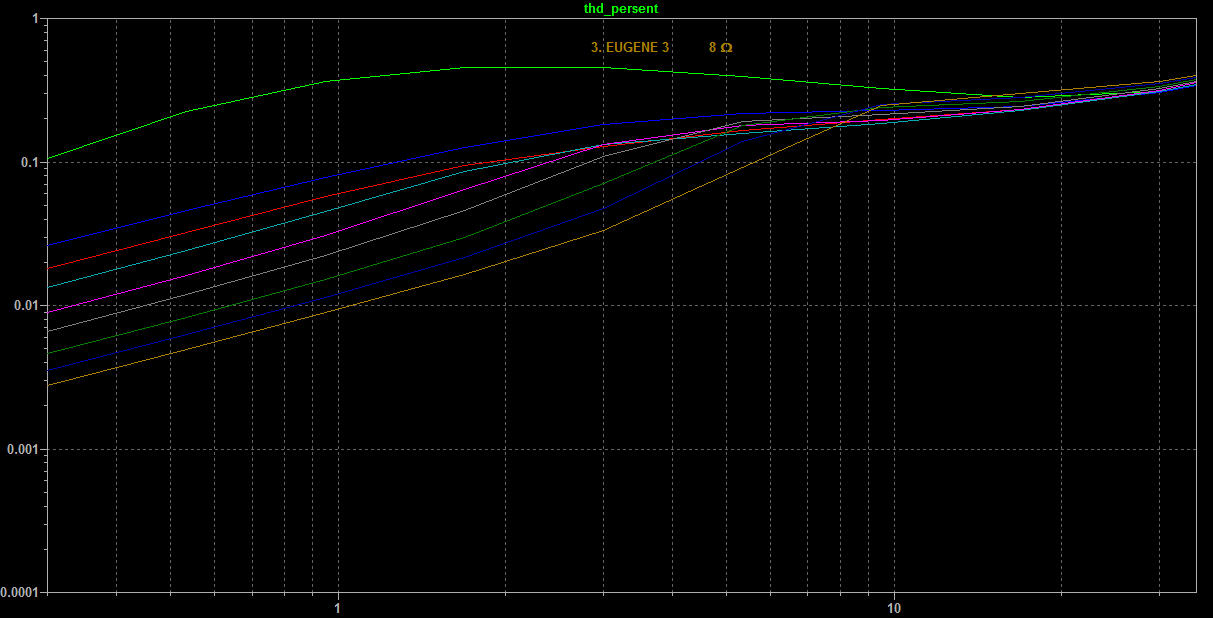Click the thd_persent plot title
This screenshot has width=1213, height=618.
620,8
